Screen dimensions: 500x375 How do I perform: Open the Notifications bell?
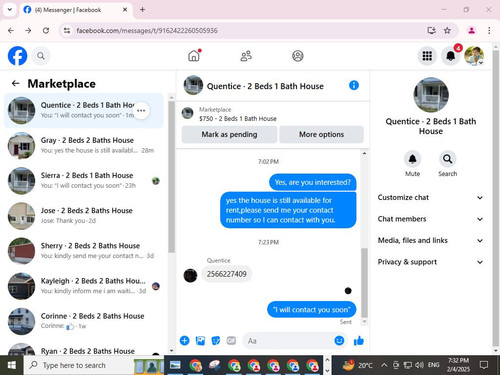[x=451, y=56]
